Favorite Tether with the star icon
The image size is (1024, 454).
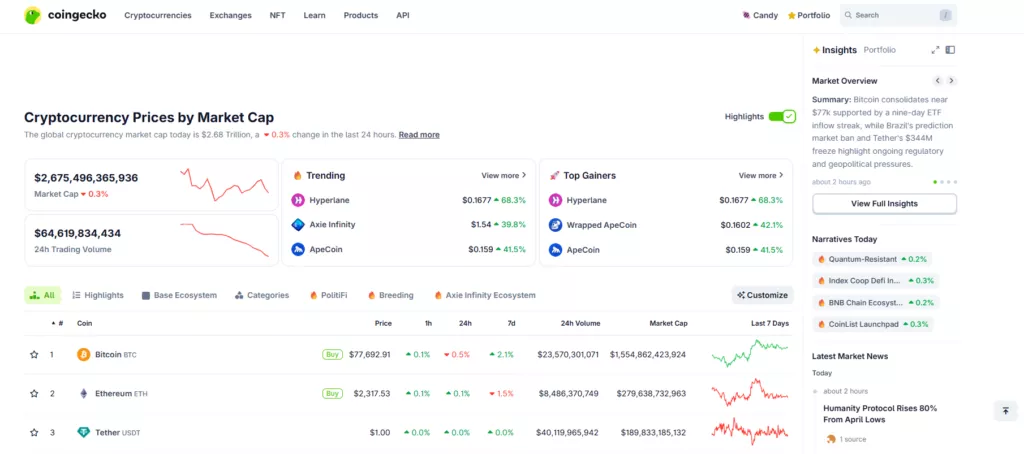pos(34,432)
